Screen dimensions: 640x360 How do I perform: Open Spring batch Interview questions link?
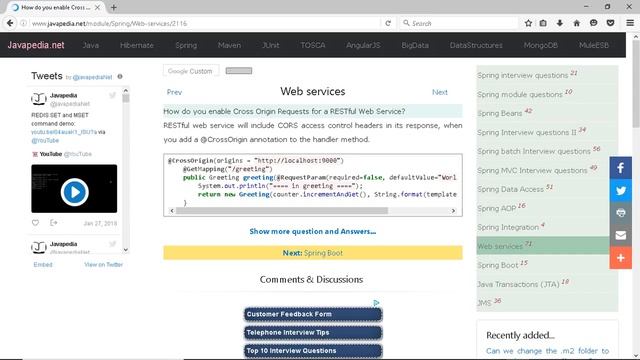point(534,151)
